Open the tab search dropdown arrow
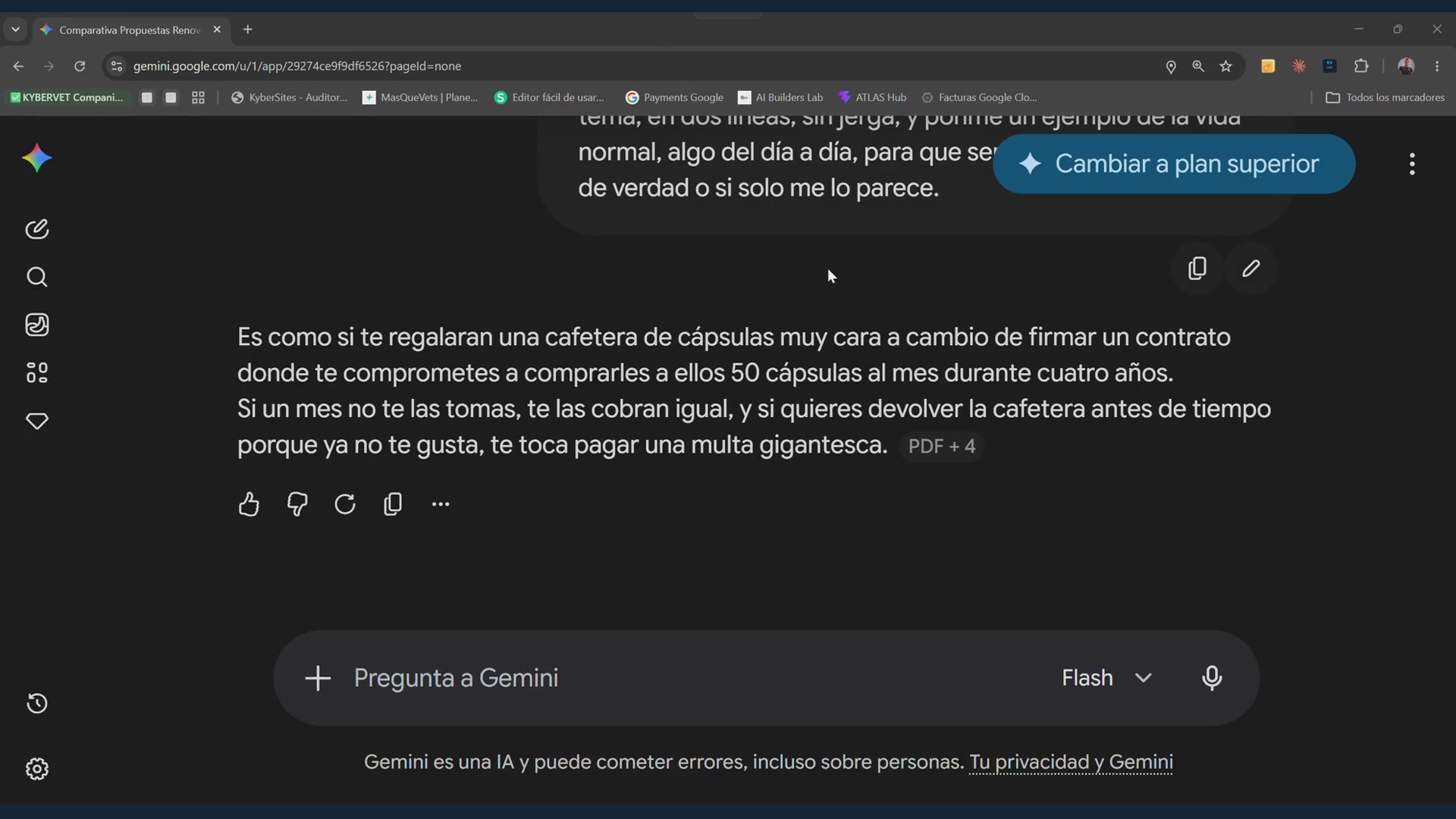This screenshot has height=819, width=1456. (x=15, y=30)
